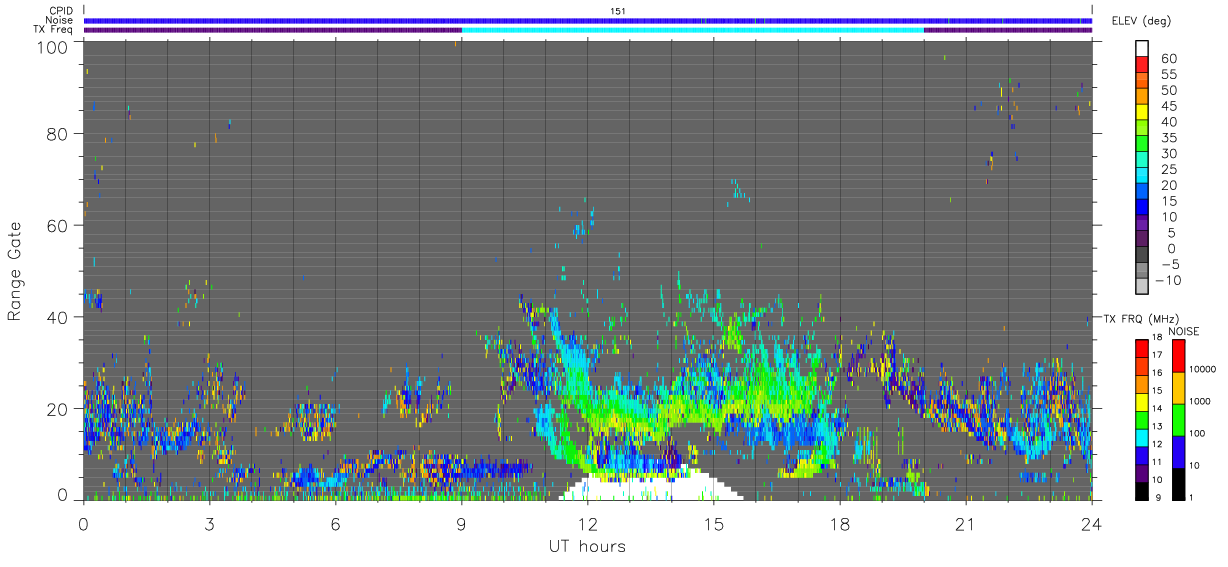Click the 'Noise' row label at top-left
Image resolution: width=1228 pixels, height=567 pixels.
[60, 20]
